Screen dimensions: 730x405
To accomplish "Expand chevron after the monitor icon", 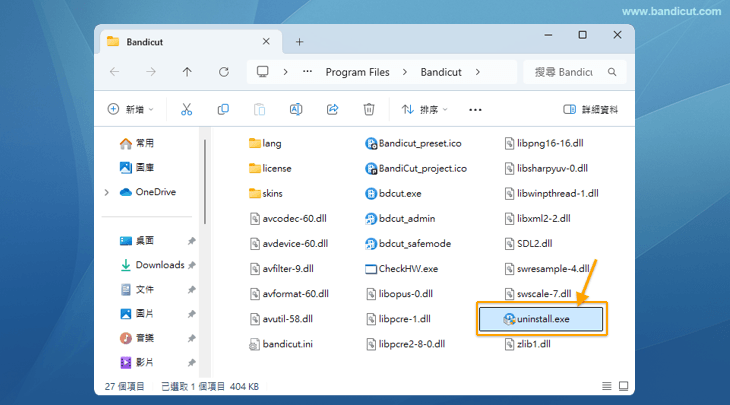I will point(285,72).
